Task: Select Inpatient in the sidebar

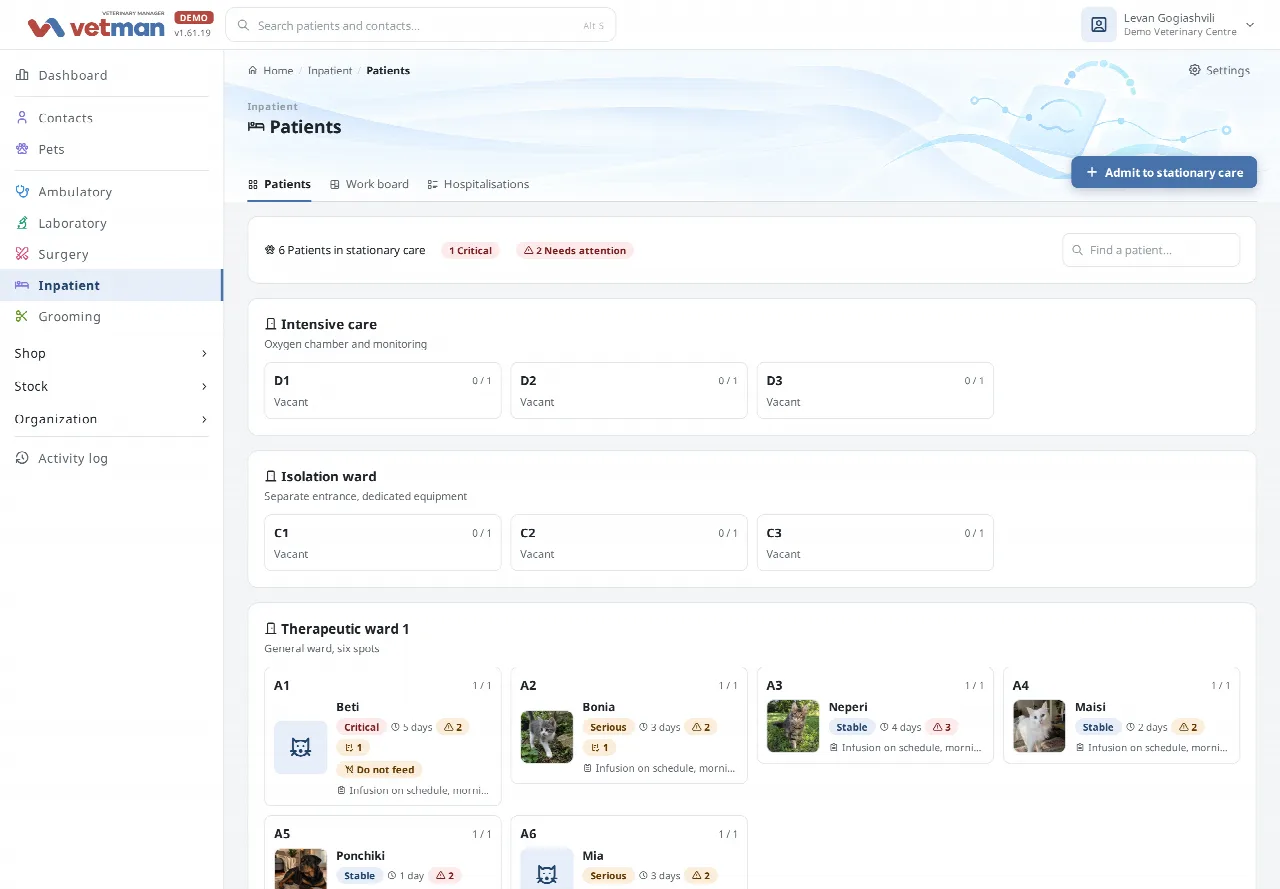Action: click(x=111, y=285)
